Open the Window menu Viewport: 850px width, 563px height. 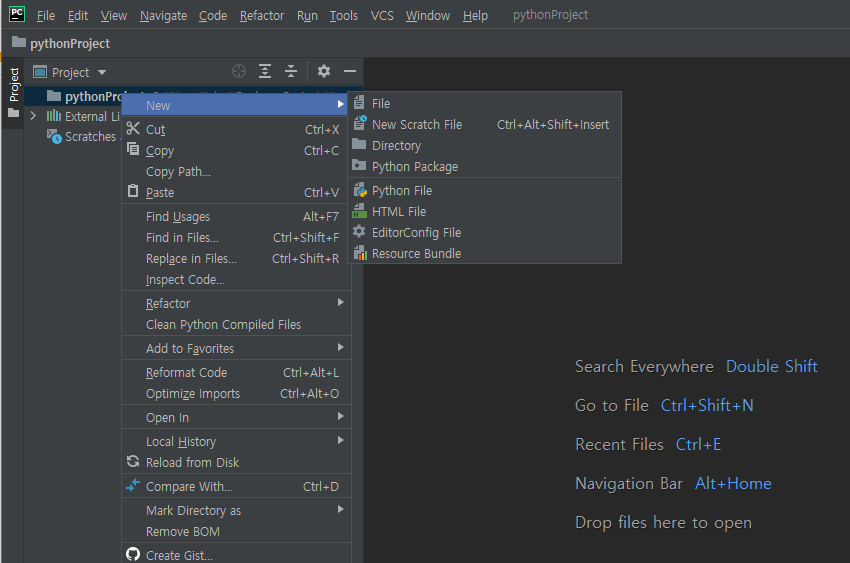428,16
